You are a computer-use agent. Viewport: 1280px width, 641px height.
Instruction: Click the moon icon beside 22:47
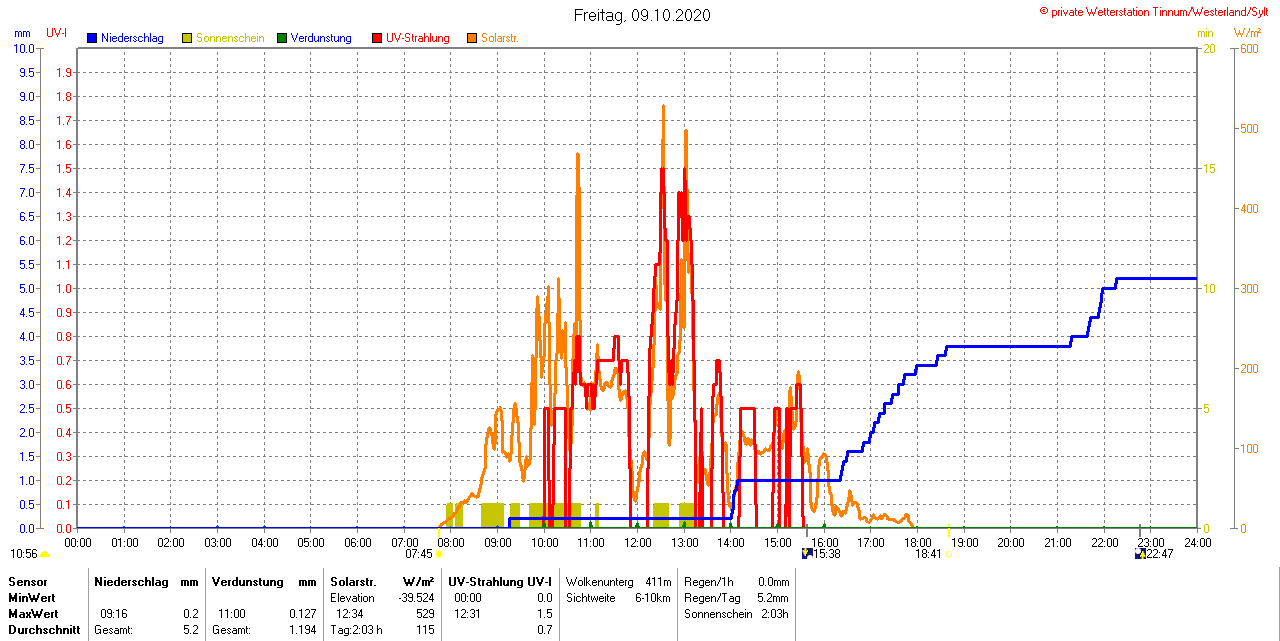click(1140, 553)
